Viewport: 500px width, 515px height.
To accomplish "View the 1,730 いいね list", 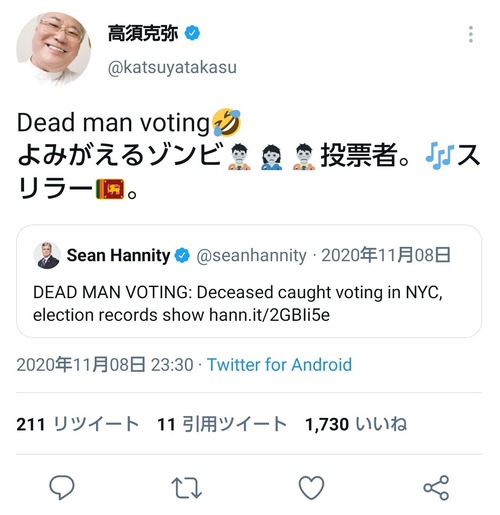I will tap(356, 424).
